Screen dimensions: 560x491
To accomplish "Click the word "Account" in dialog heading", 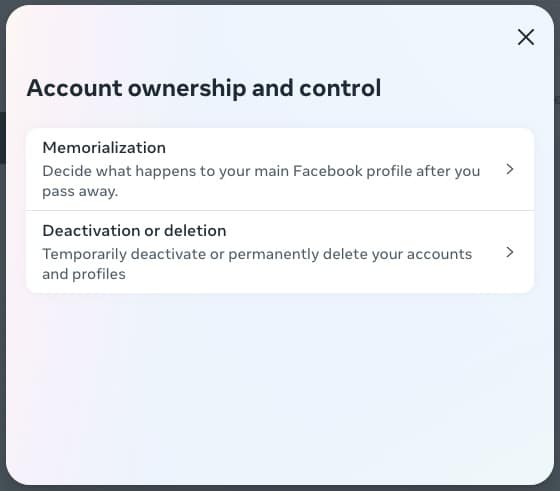I will click(75, 88).
